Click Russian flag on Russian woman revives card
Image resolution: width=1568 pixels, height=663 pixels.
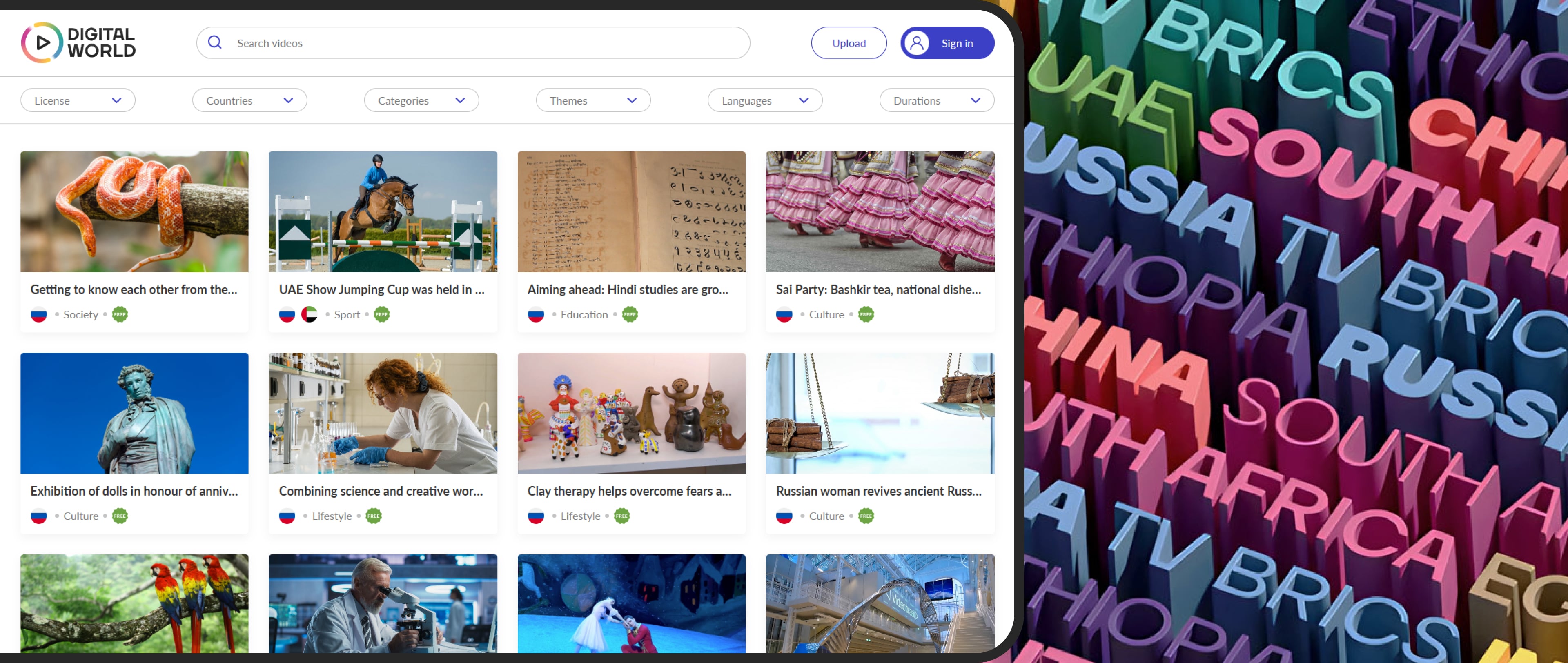(784, 516)
